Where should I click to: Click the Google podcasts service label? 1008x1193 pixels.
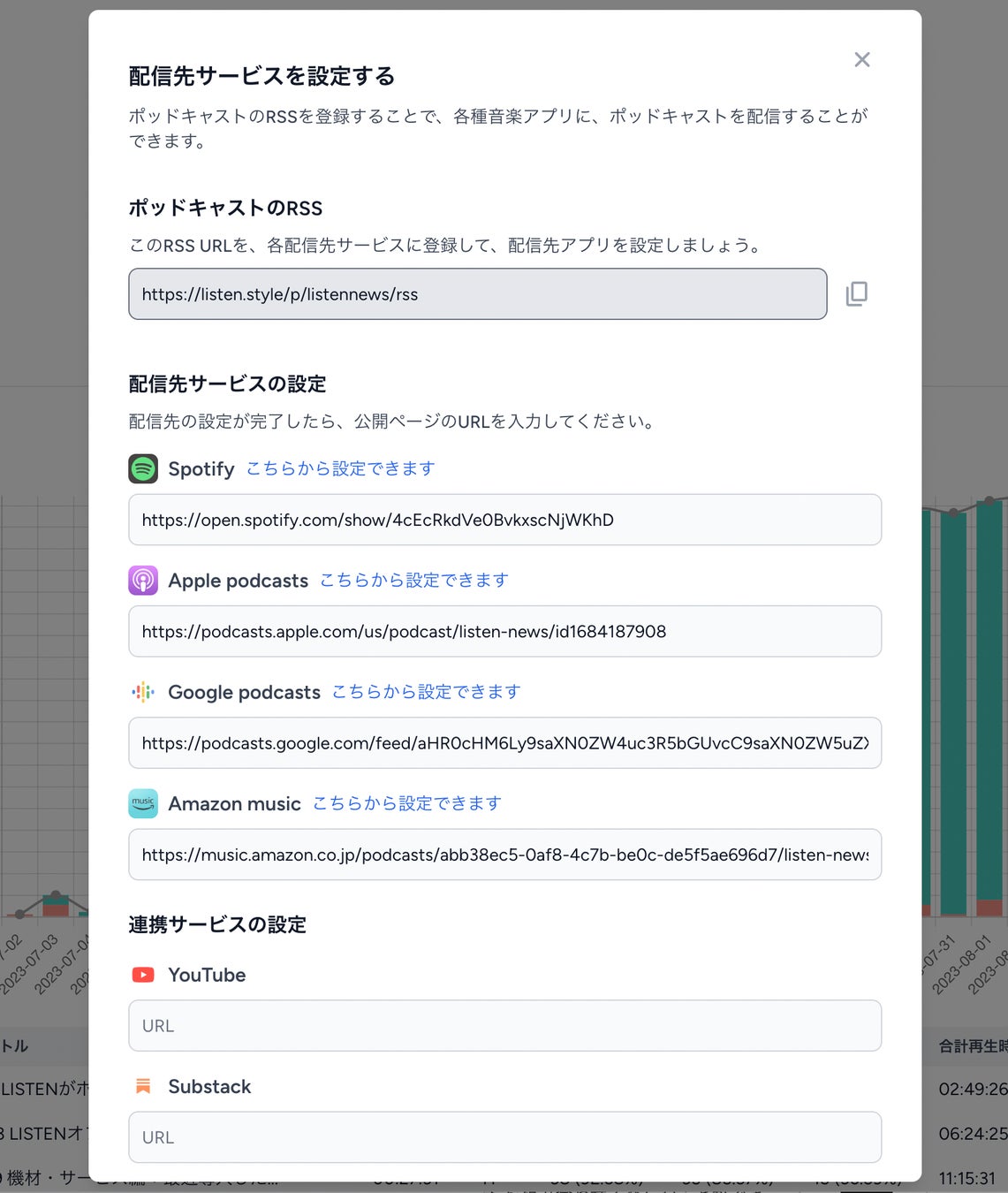pos(245,692)
